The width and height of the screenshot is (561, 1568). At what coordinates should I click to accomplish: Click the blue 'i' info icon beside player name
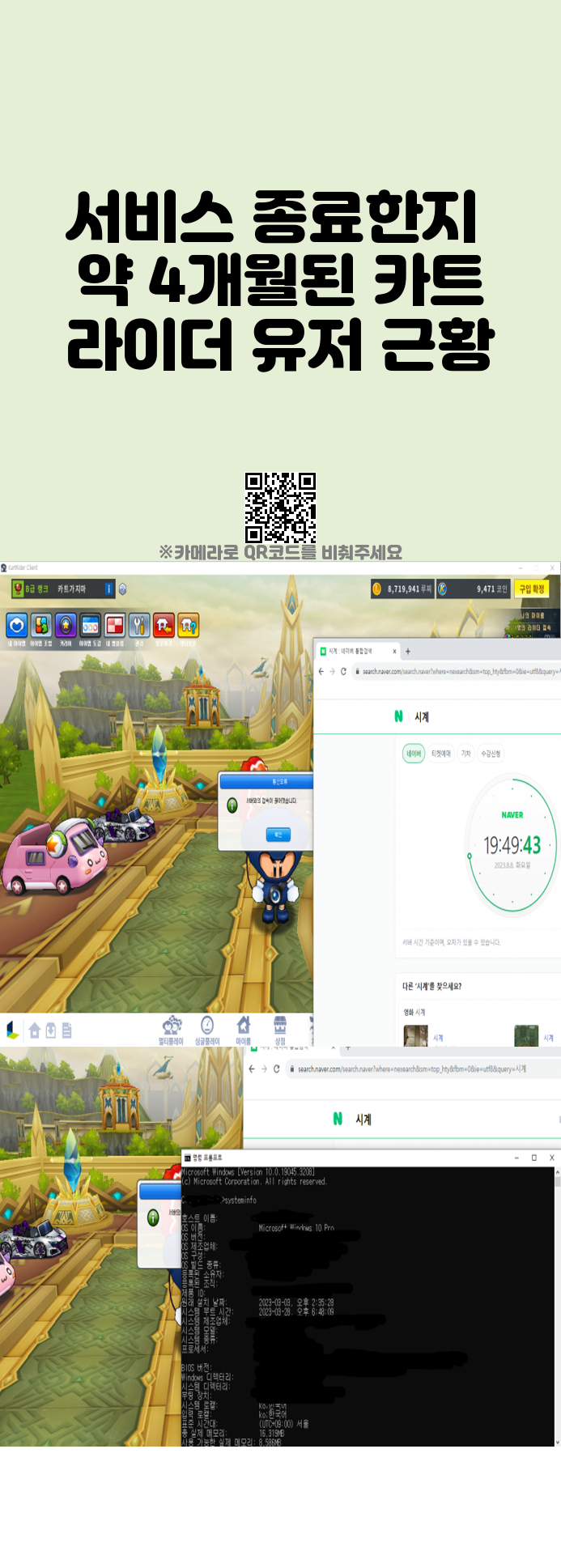click(x=108, y=589)
